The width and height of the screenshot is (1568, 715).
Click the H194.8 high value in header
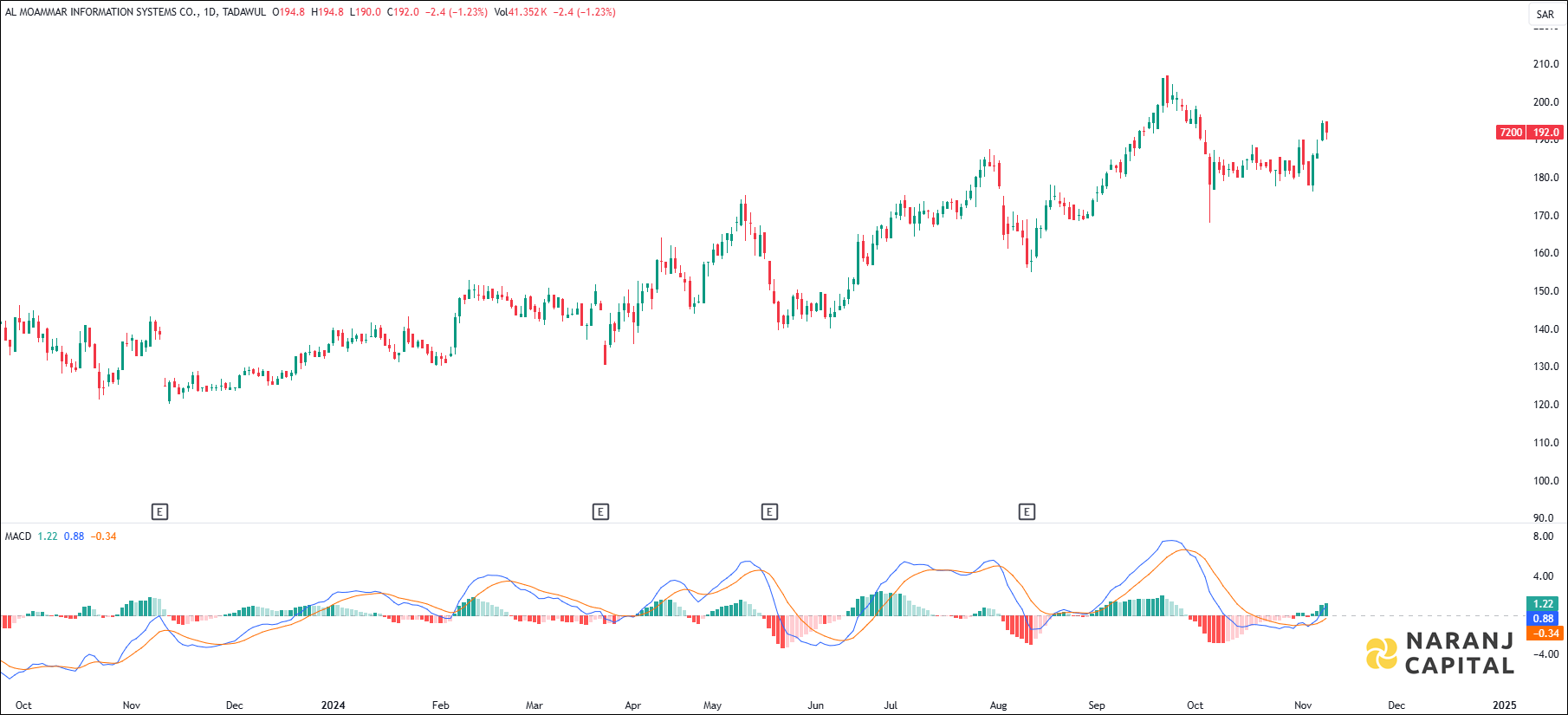pos(327,12)
